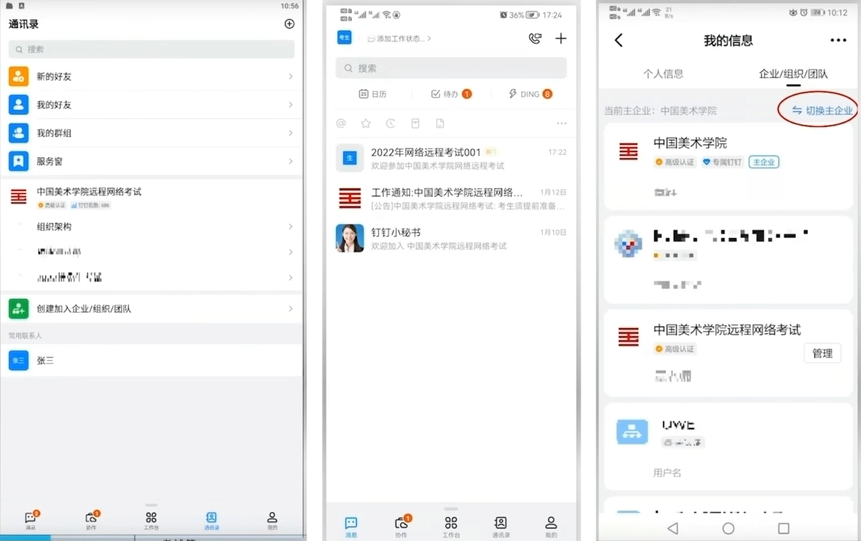
Task: Open 2022年网络远程考试001 chat
Action: tap(451, 158)
